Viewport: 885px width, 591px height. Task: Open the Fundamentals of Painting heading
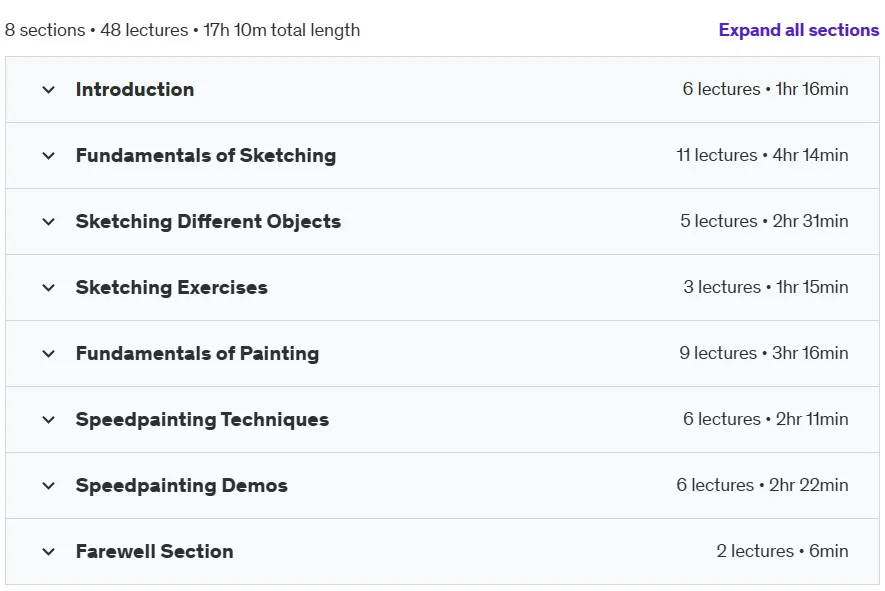pyautogui.click(x=198, y=353)
